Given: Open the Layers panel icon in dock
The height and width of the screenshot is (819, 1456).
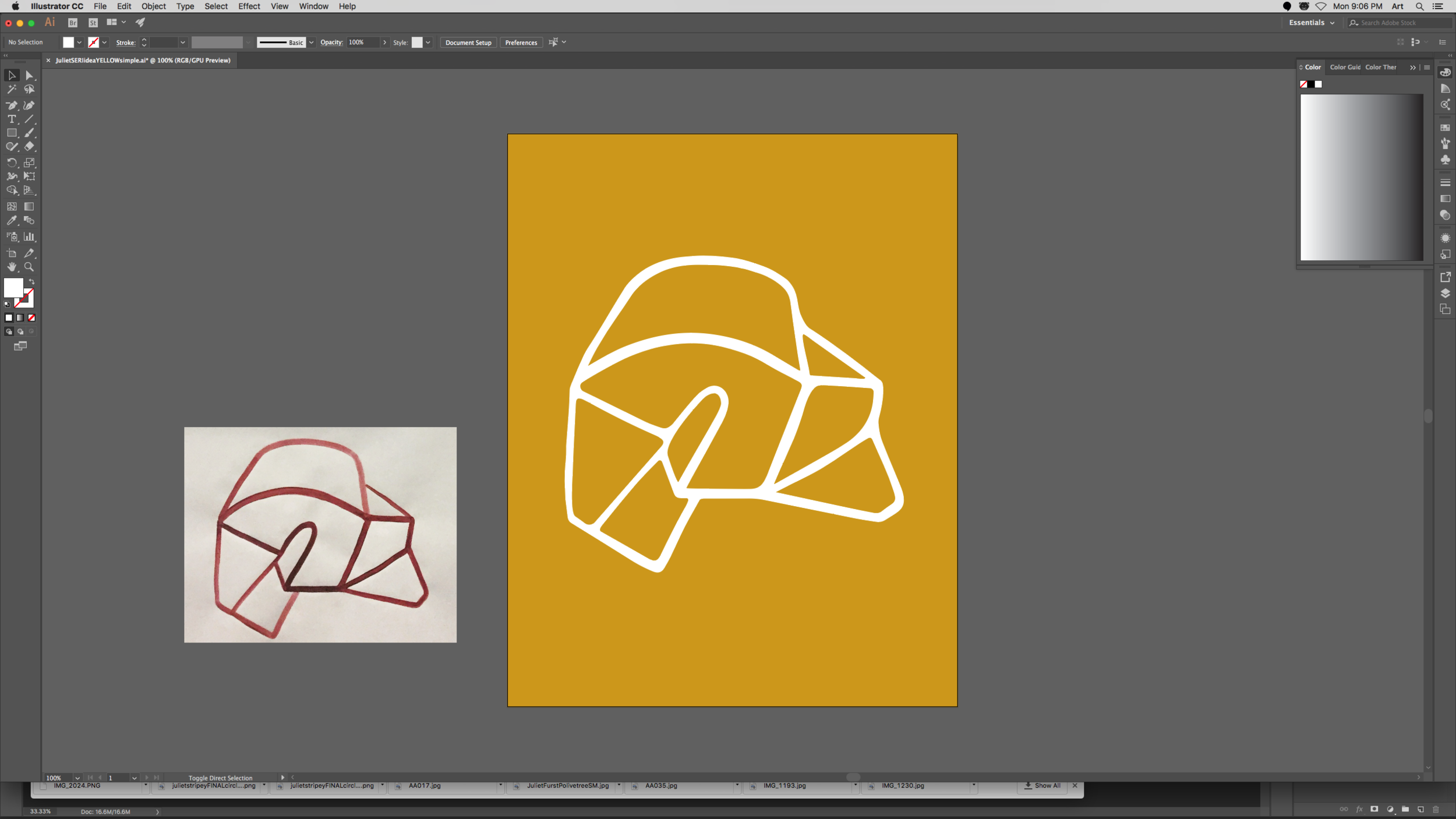Looking at the screenshot, I should pos(1445,294).
